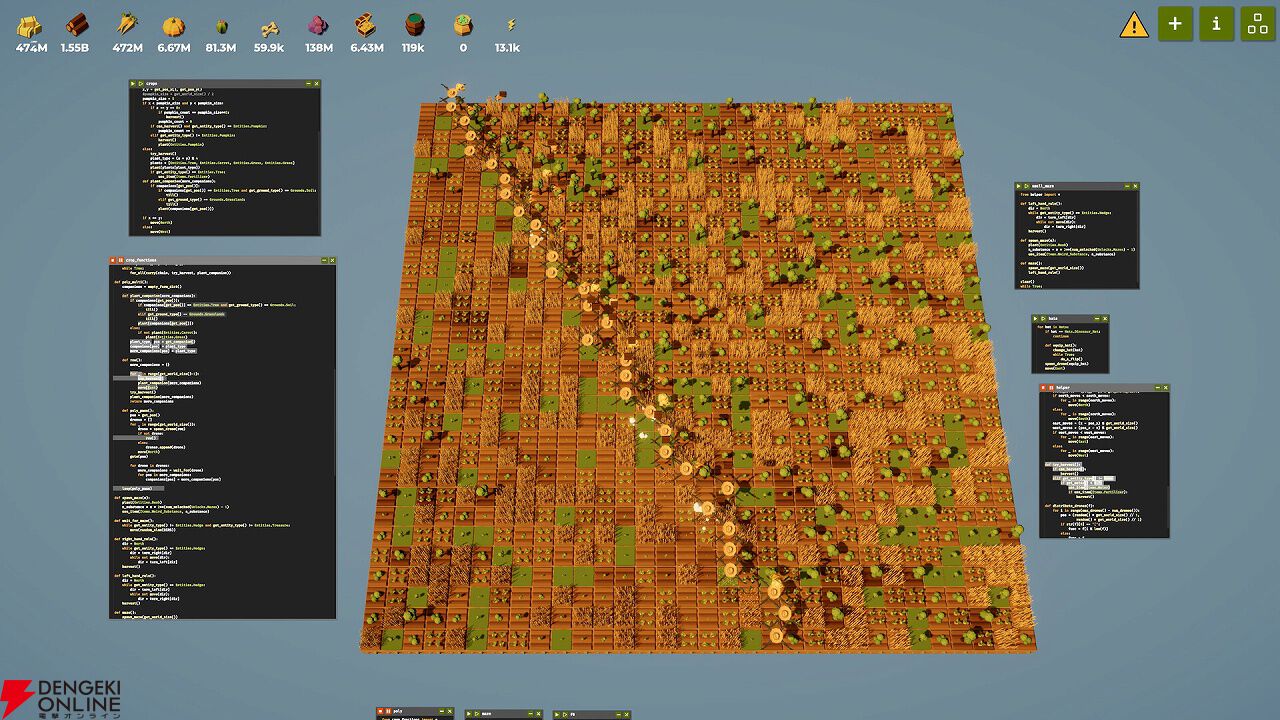Run the crops script with its play button

tap(133, 85)
